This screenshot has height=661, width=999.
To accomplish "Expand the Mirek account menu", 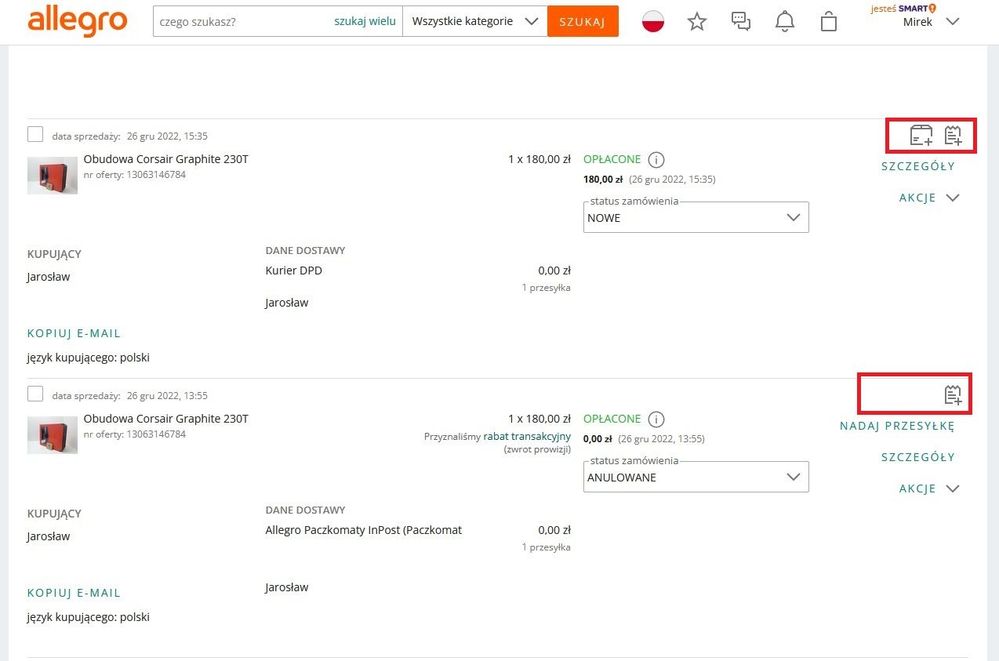I will [x=930, y=22].
